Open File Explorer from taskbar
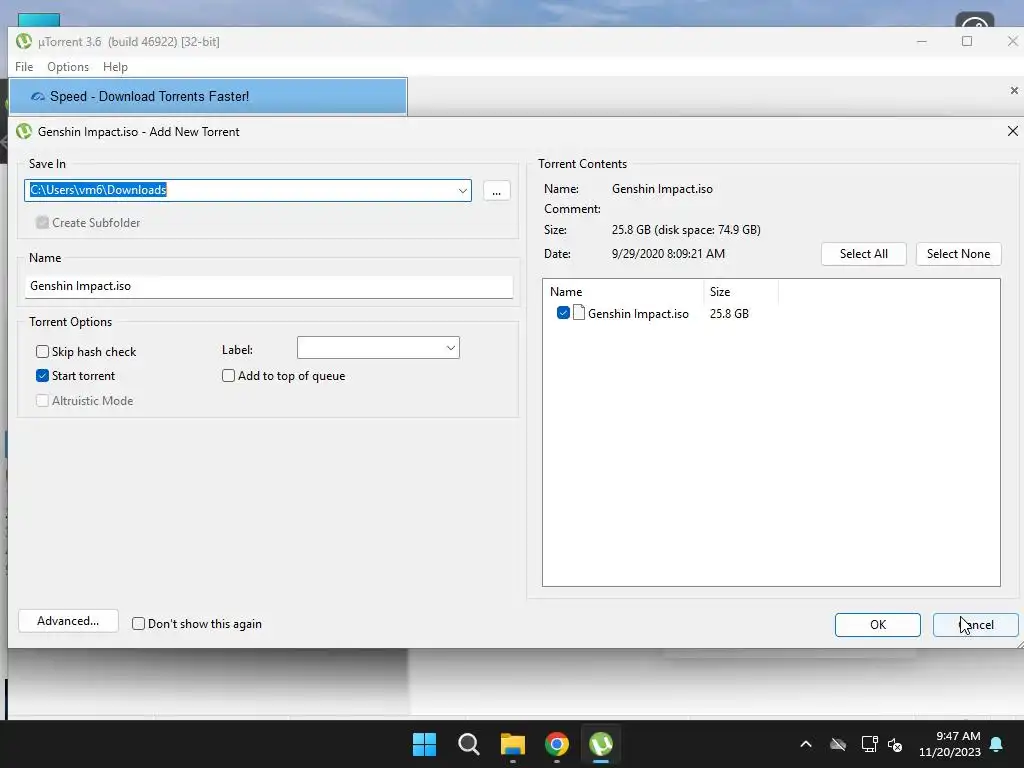Screen dimensions: 1024x768 point(513,744)
